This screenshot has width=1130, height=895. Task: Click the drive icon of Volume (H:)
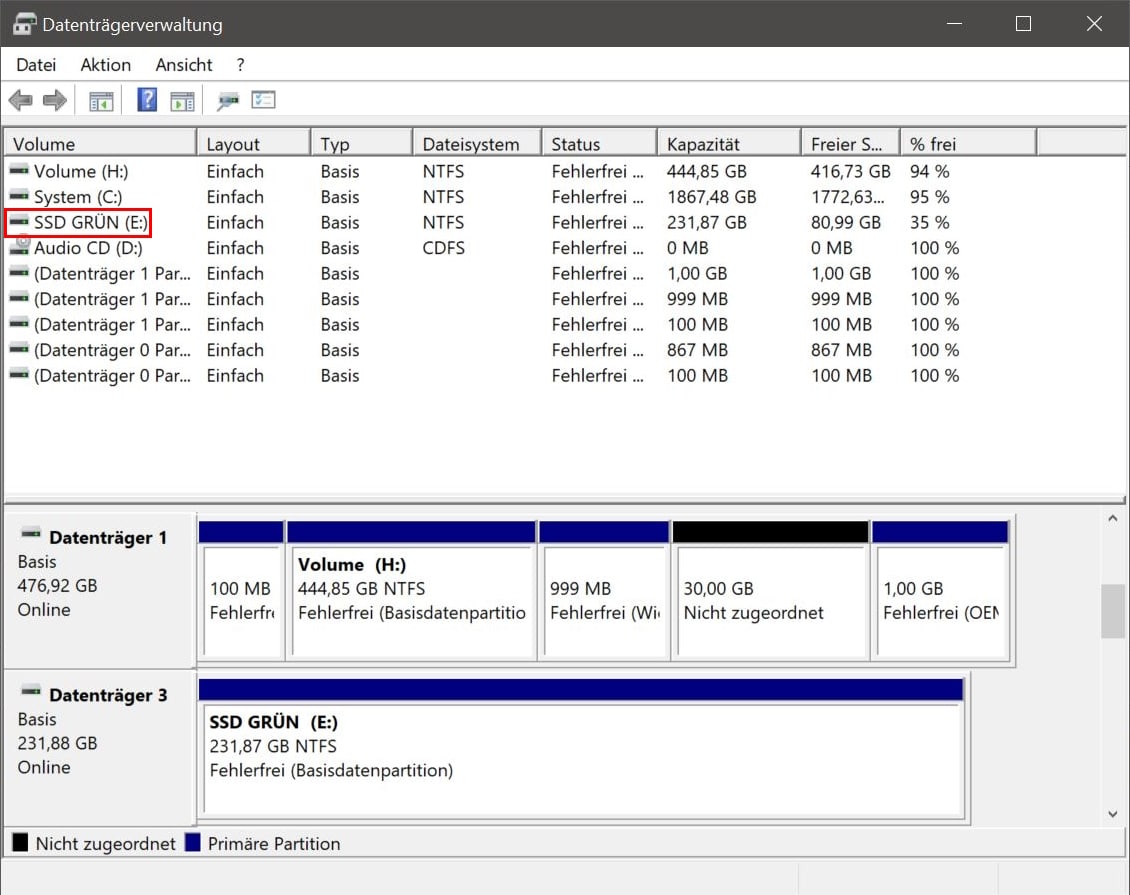tap(19, 171)
